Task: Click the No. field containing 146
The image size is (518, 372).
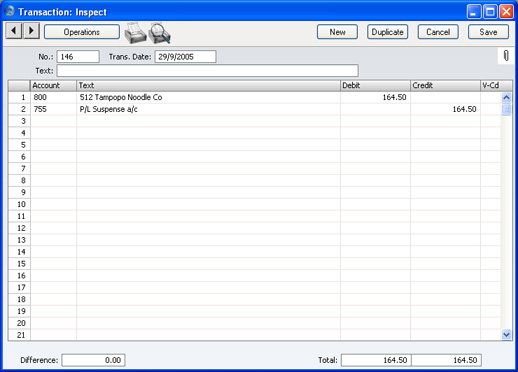Action: (x=78, y=57)
